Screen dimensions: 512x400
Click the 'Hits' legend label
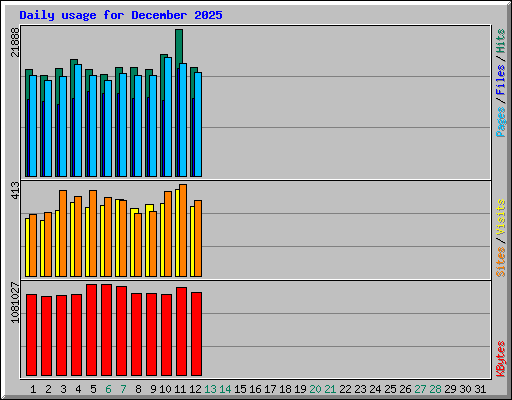click(x=501, y=41)
